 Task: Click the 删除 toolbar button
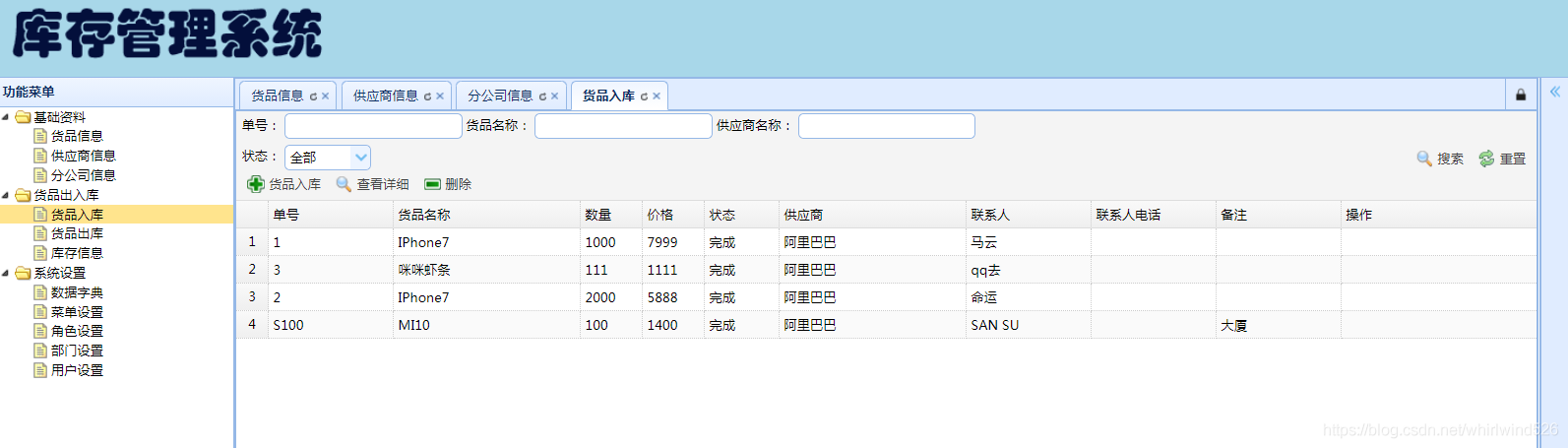click(448, 184)
